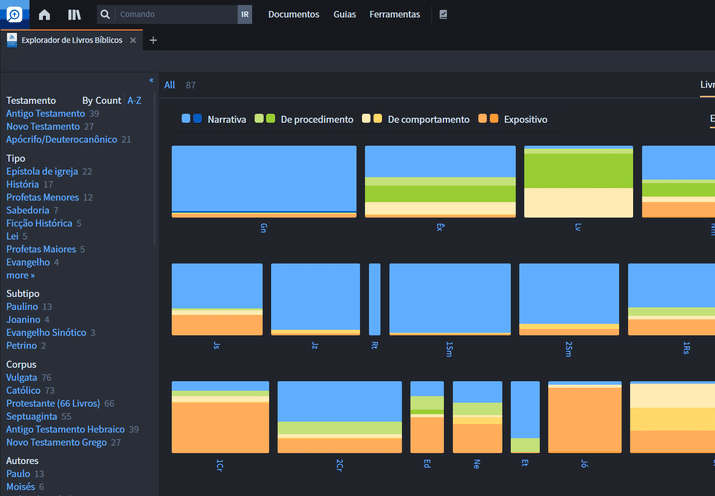Close the Explorador de Livros Bíblicos tab
Viewport: 715px width, 496px height.
[133, 40]
